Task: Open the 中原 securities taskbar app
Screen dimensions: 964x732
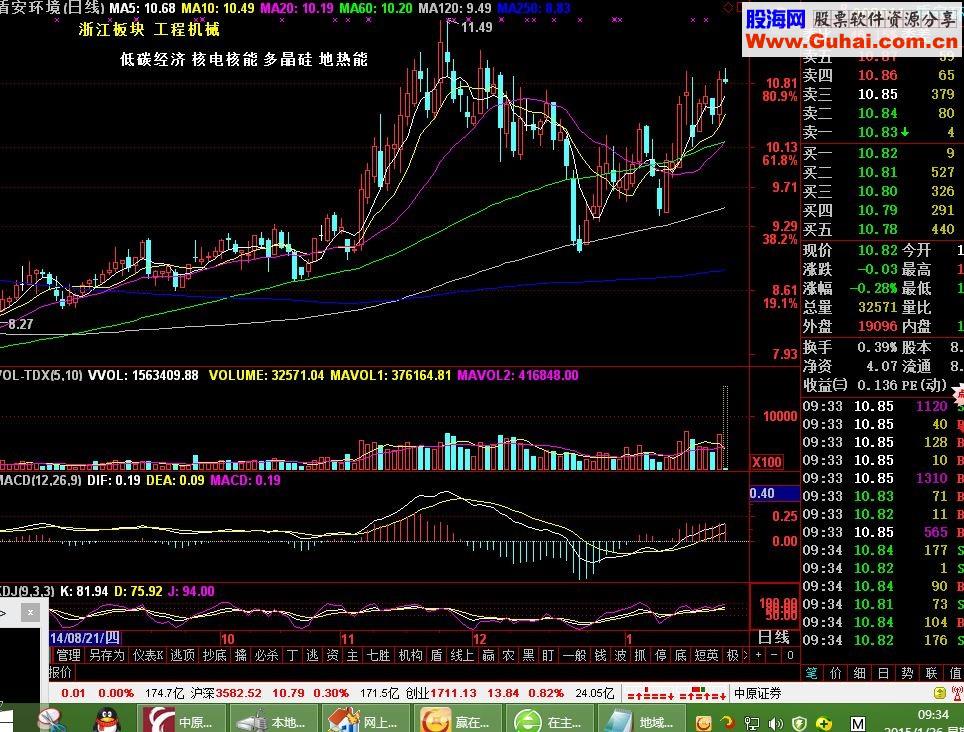Action: (181, 720)
